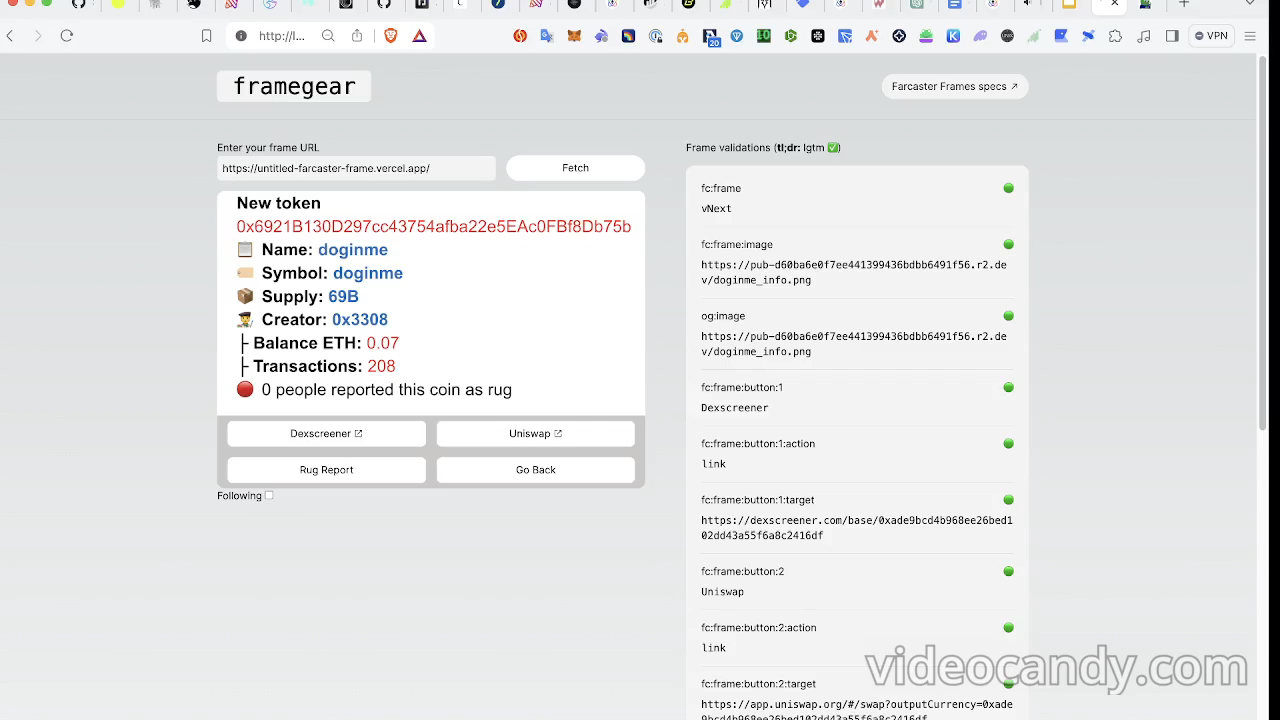Toggle the browser sidebar panel icon

(x=1172, y=36)
